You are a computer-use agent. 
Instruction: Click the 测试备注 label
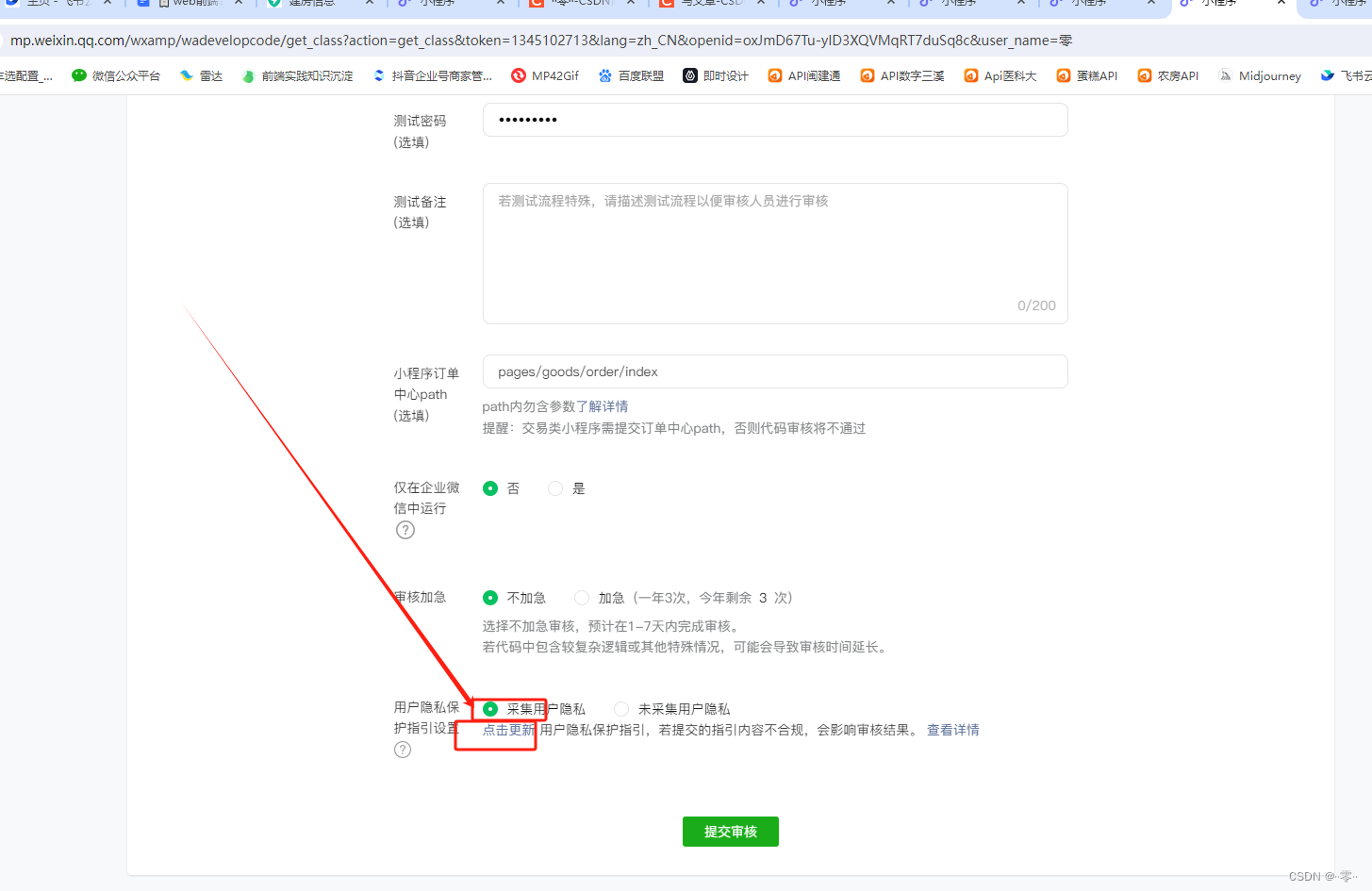(x=421, y=202)
